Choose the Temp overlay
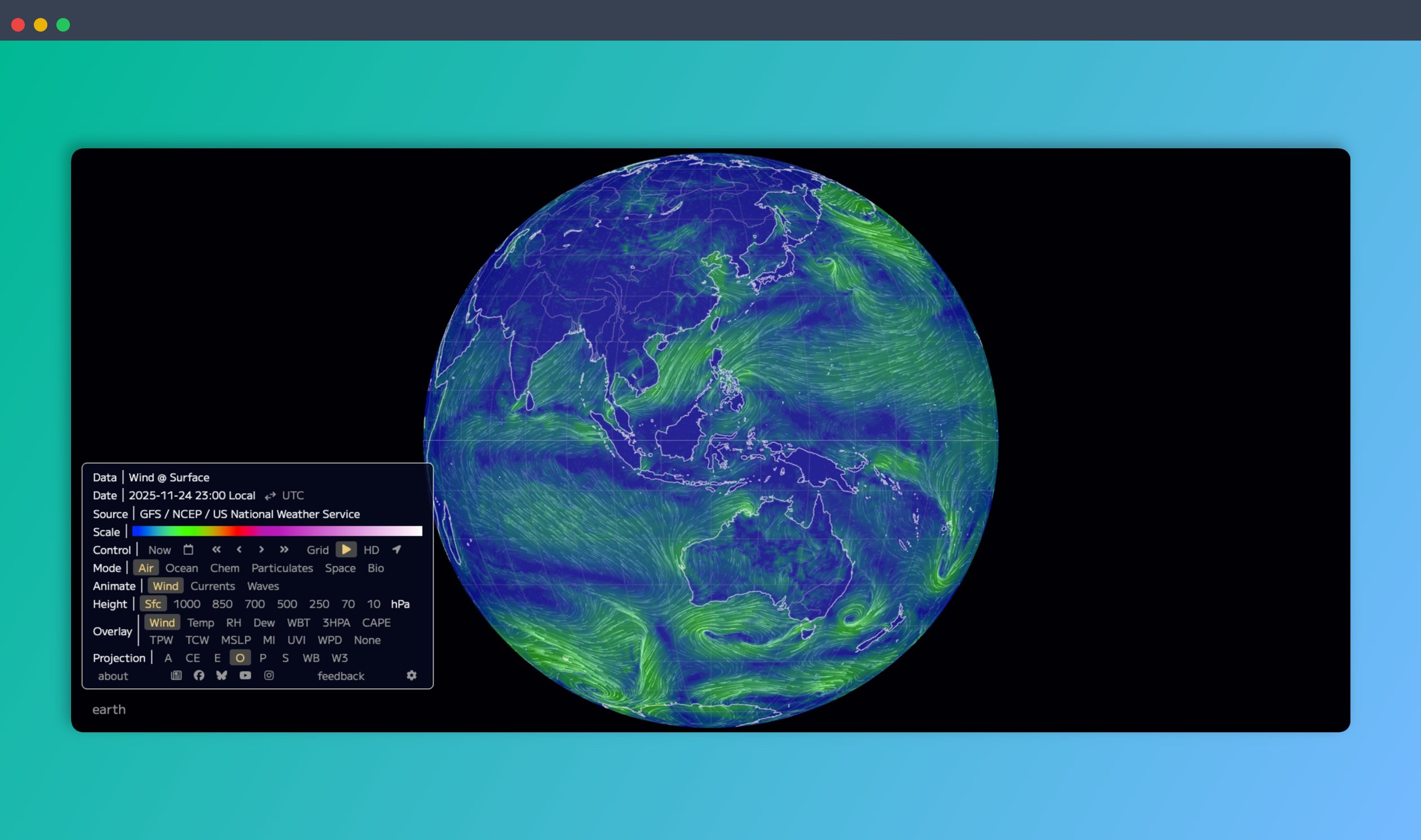 (x=200, y=622)
